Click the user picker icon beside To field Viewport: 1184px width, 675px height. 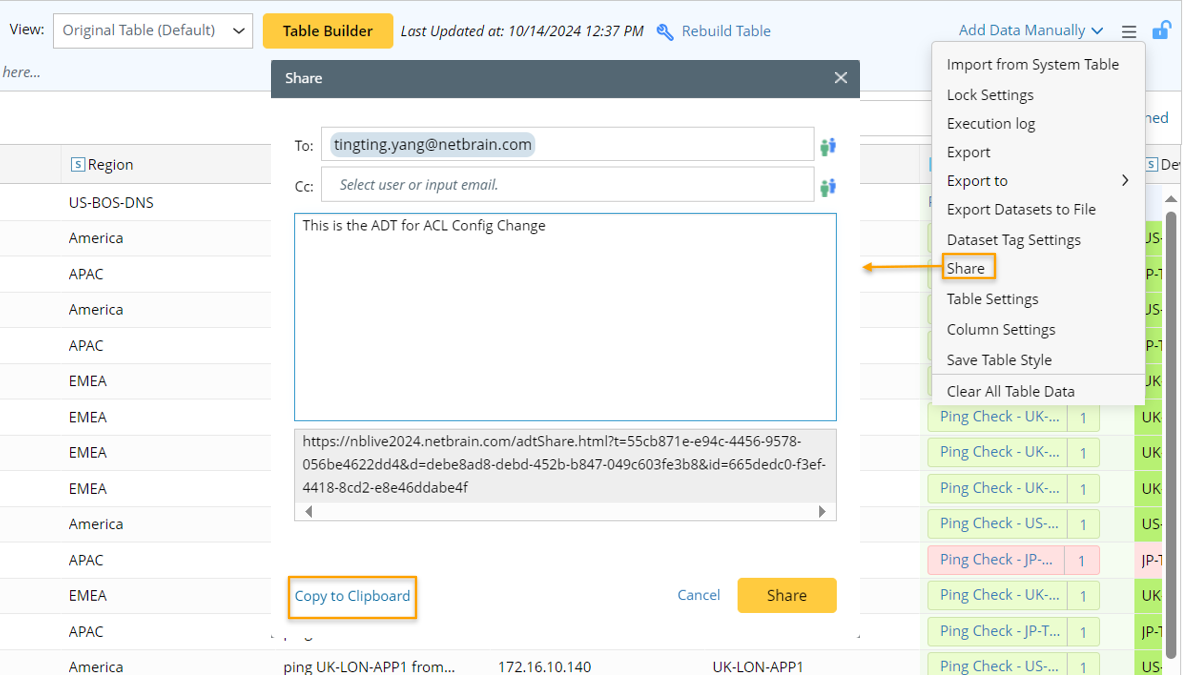tap(828, 147)
